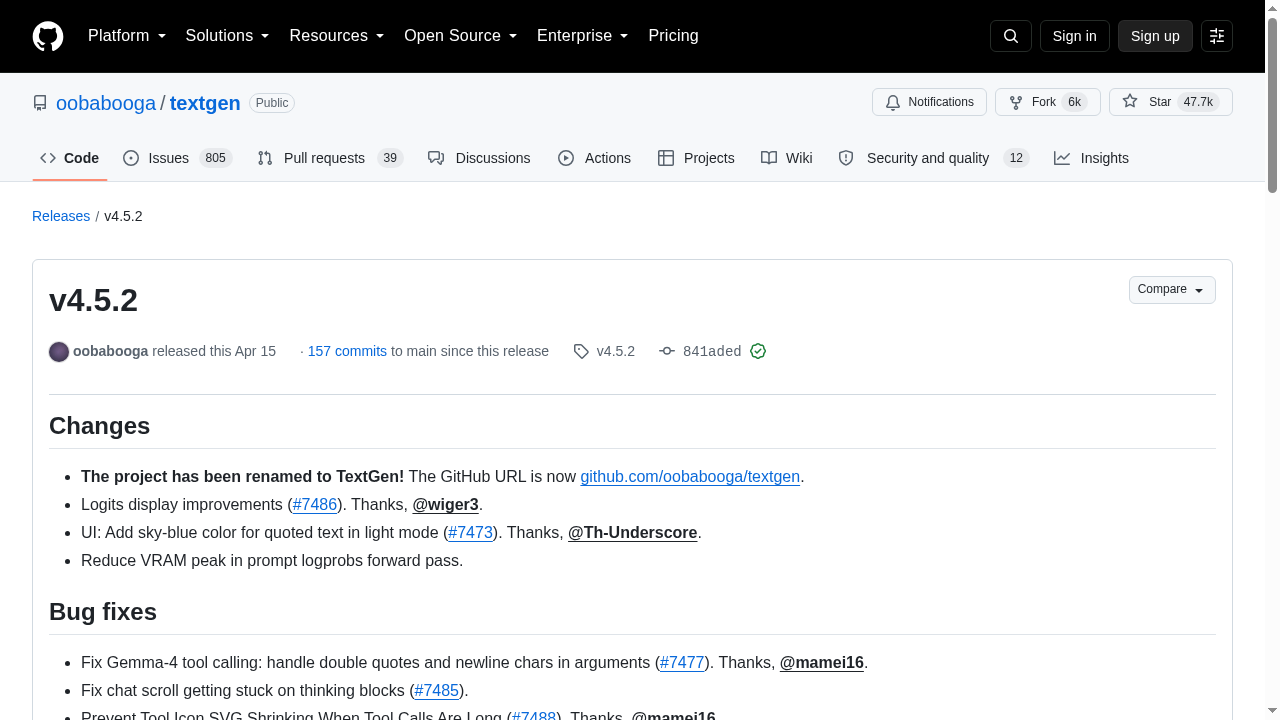Click the page vertical scrollbar thumb
This screenshot has width=1280, height=720.
[1272, 105]
